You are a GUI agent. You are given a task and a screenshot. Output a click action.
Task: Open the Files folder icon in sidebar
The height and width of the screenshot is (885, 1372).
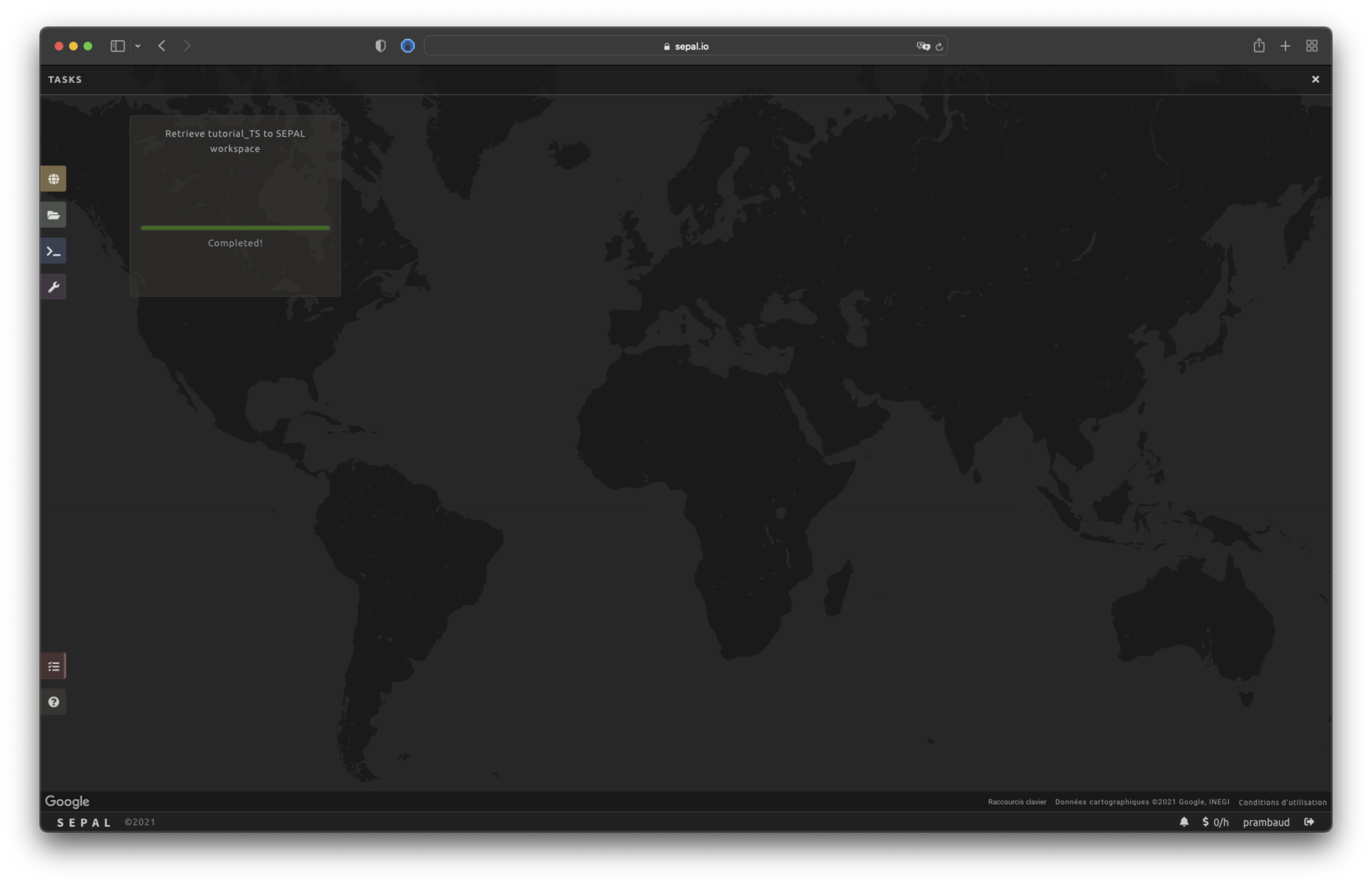point(53,215)
